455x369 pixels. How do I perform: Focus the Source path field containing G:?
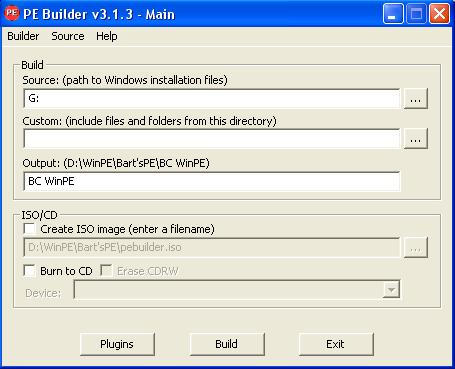[x=212, y=98]
